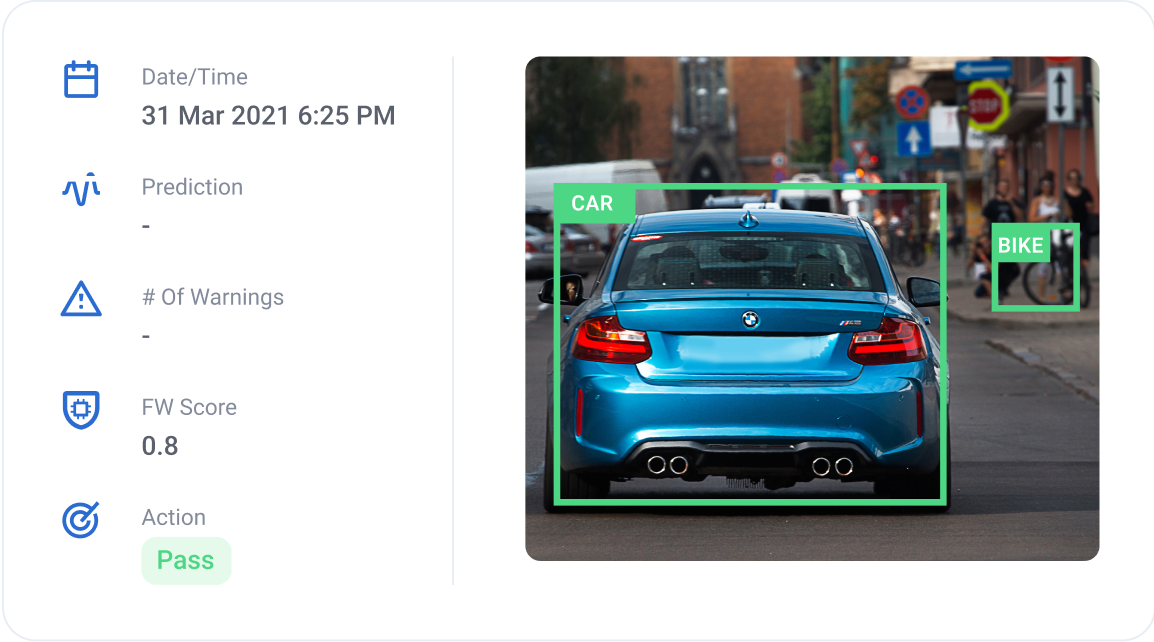
Task: Click the Action label text
Action: pos(174,518)
